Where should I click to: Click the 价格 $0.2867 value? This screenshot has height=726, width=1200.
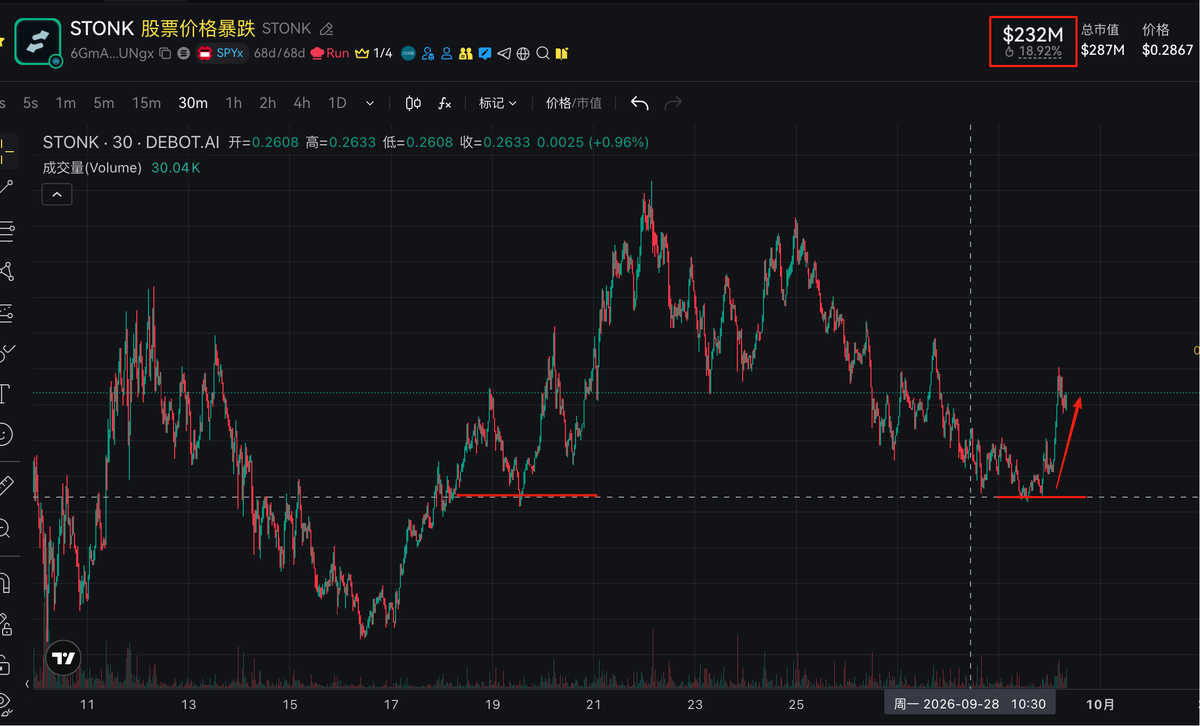(x=1168, y=49)
